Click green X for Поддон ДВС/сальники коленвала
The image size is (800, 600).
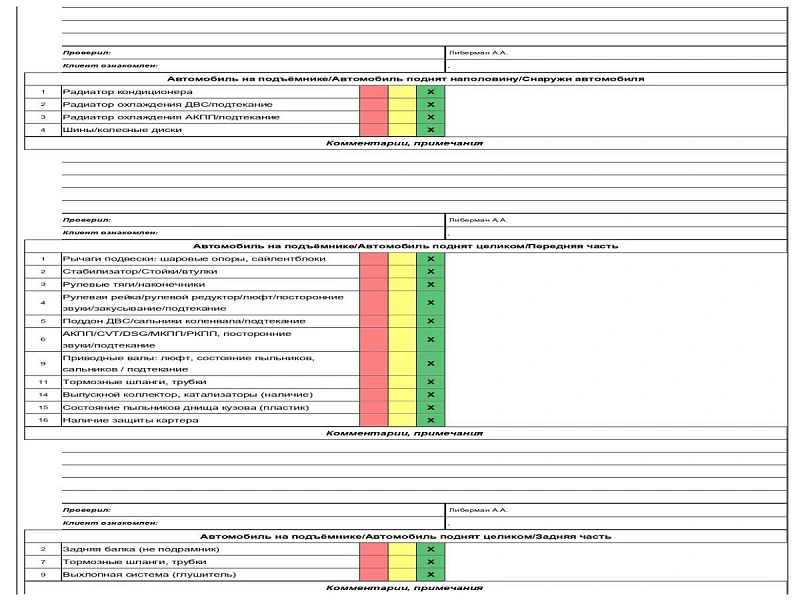point(430,321)
